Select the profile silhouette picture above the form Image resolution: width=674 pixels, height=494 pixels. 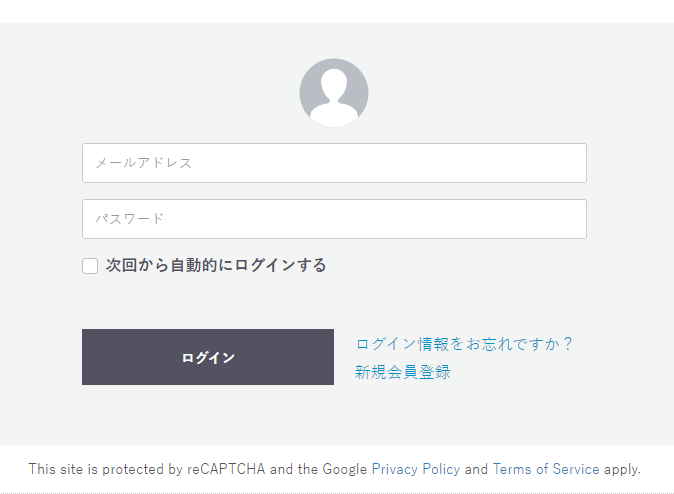tap(334, 93)
